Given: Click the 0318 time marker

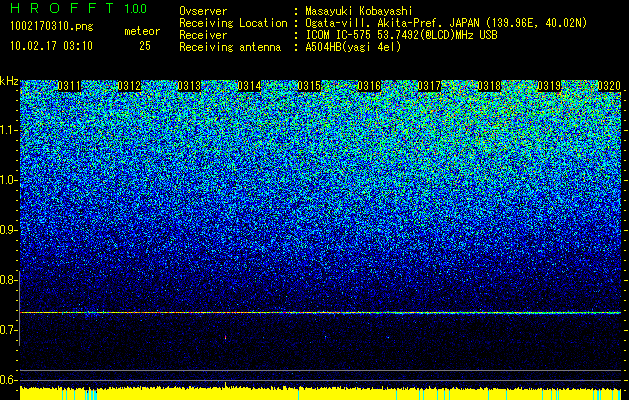Looking at the screenshot, I should [x=489, y=86].
